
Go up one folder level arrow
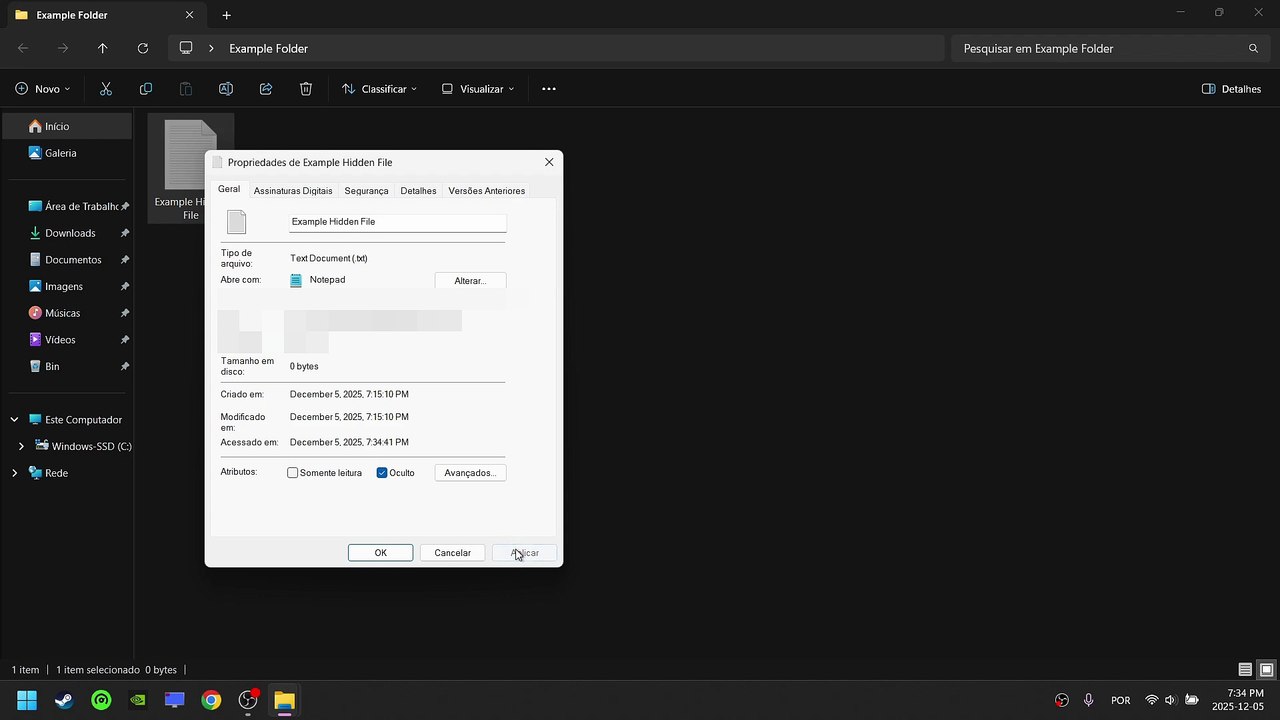pyautogui.click(x=103, y=48)
